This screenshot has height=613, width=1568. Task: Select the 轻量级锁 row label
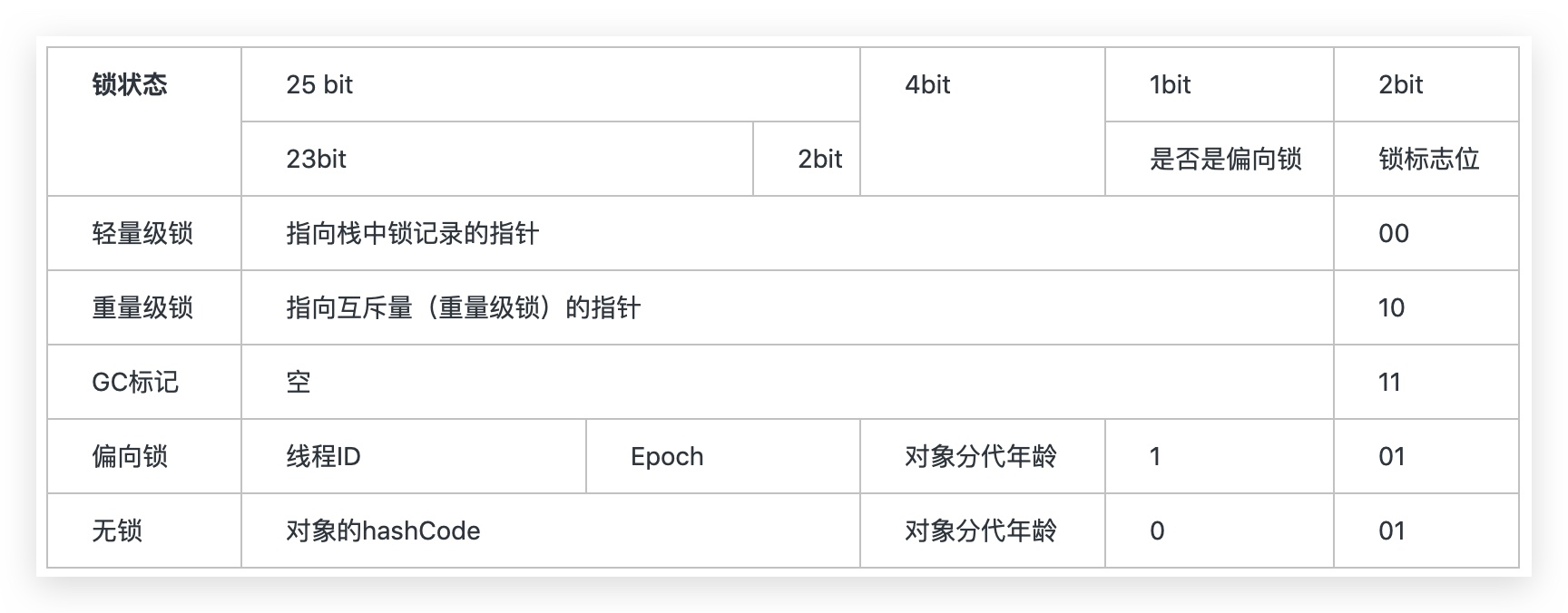pos(142,234)
